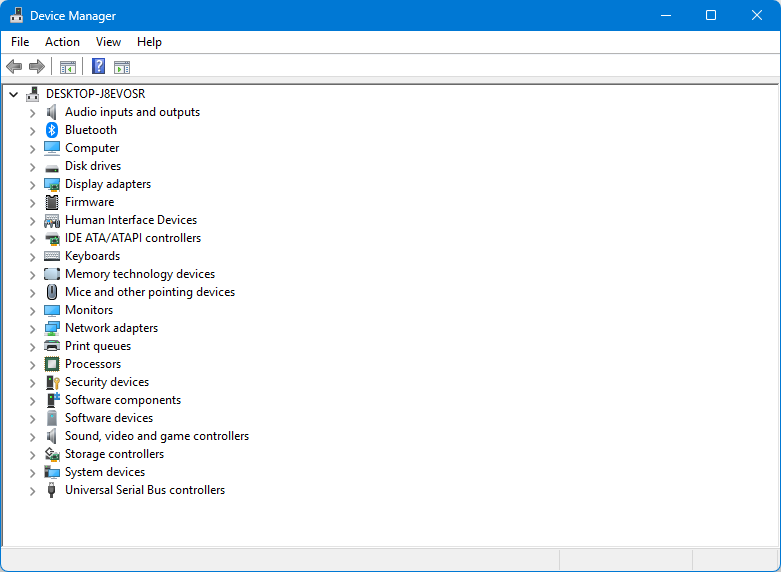
Task: Open the File menu
Action: 20,42
